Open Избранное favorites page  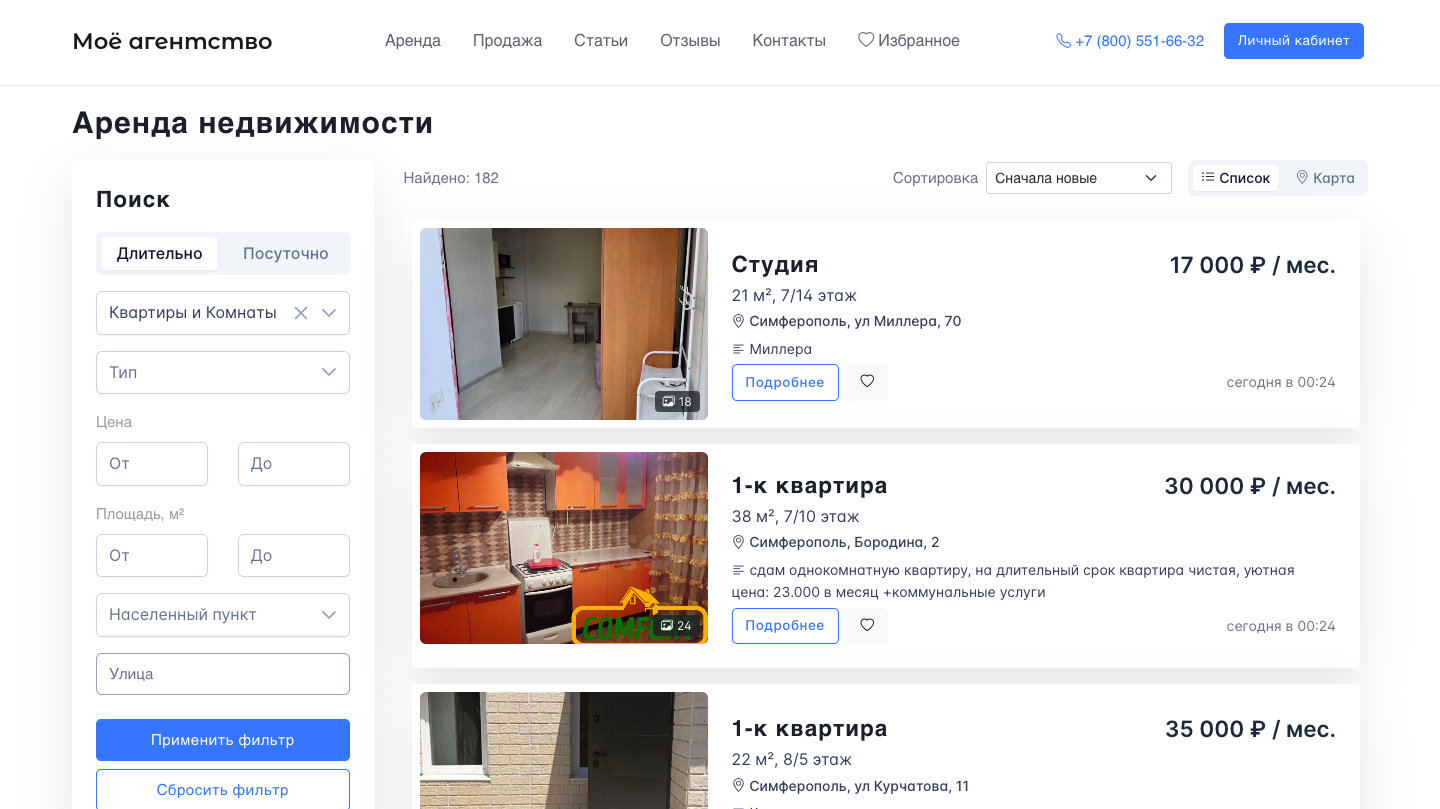pyautogui.click(x=909, y=41)
